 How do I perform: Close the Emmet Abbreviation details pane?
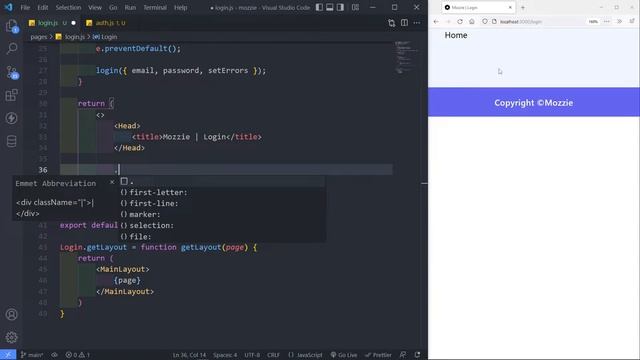click(112, 182)
